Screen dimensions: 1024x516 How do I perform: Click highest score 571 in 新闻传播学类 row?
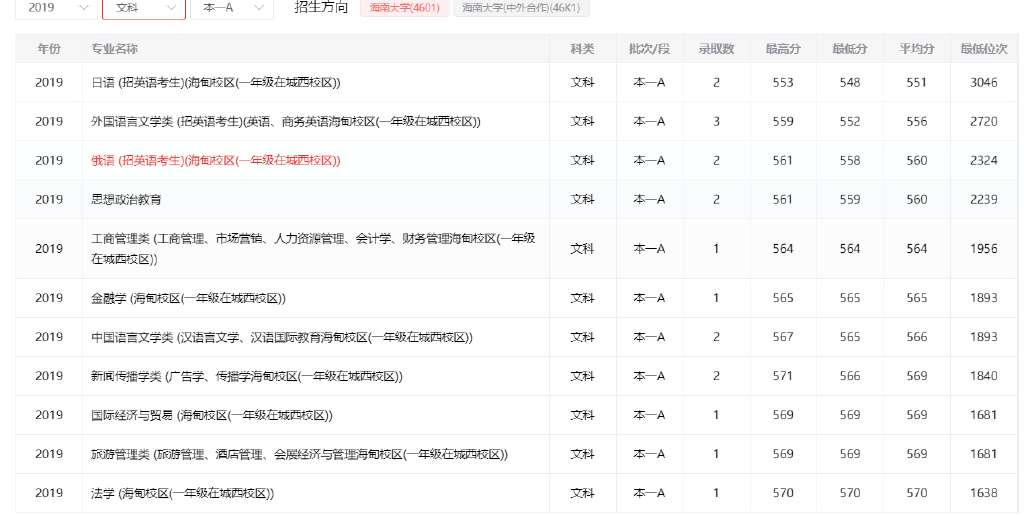(783, 376)
